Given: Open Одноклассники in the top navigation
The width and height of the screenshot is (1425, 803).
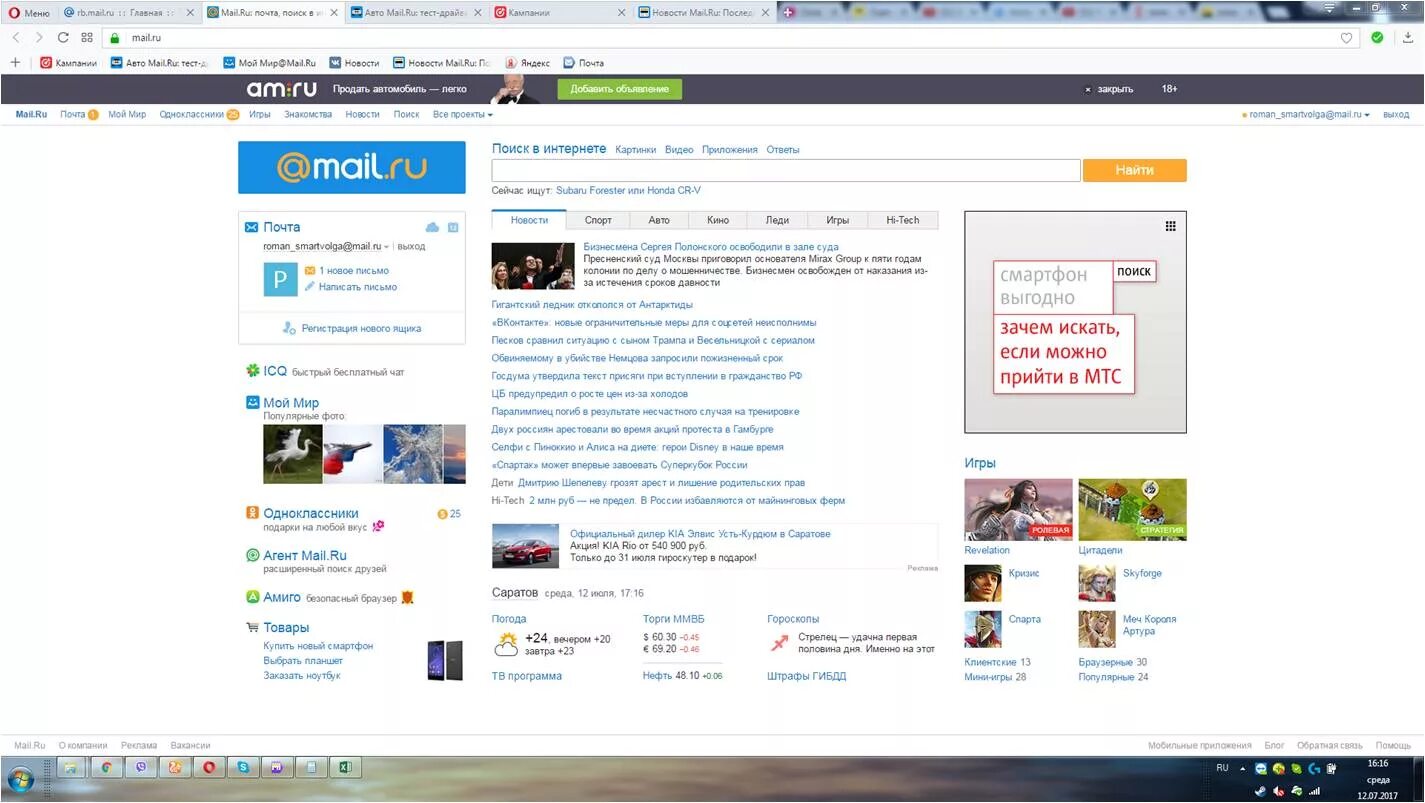Looking at the screenshot, I should click(x=191, y=114).
